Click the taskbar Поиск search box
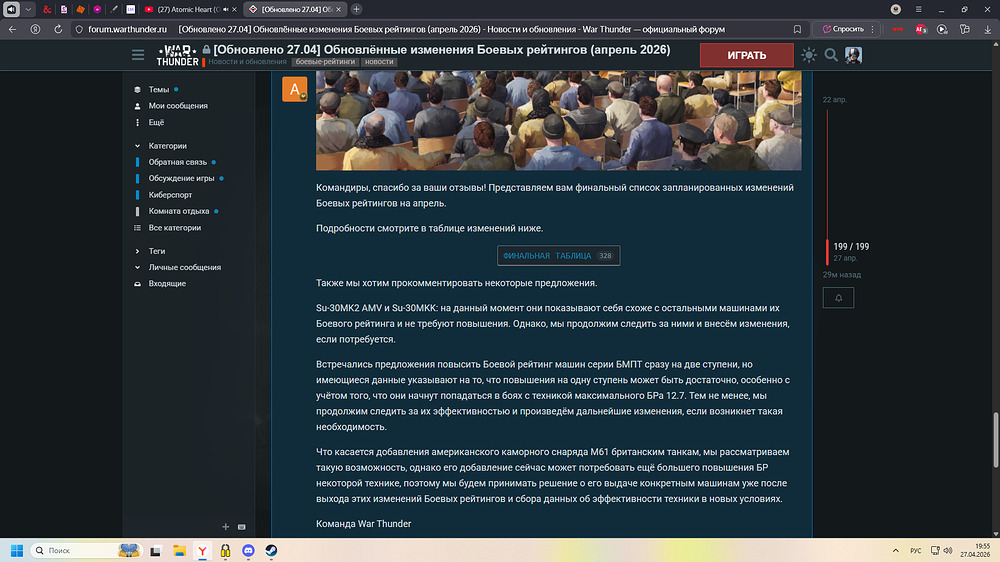Viewport: 1000px width, 562px height. [86, 551]
